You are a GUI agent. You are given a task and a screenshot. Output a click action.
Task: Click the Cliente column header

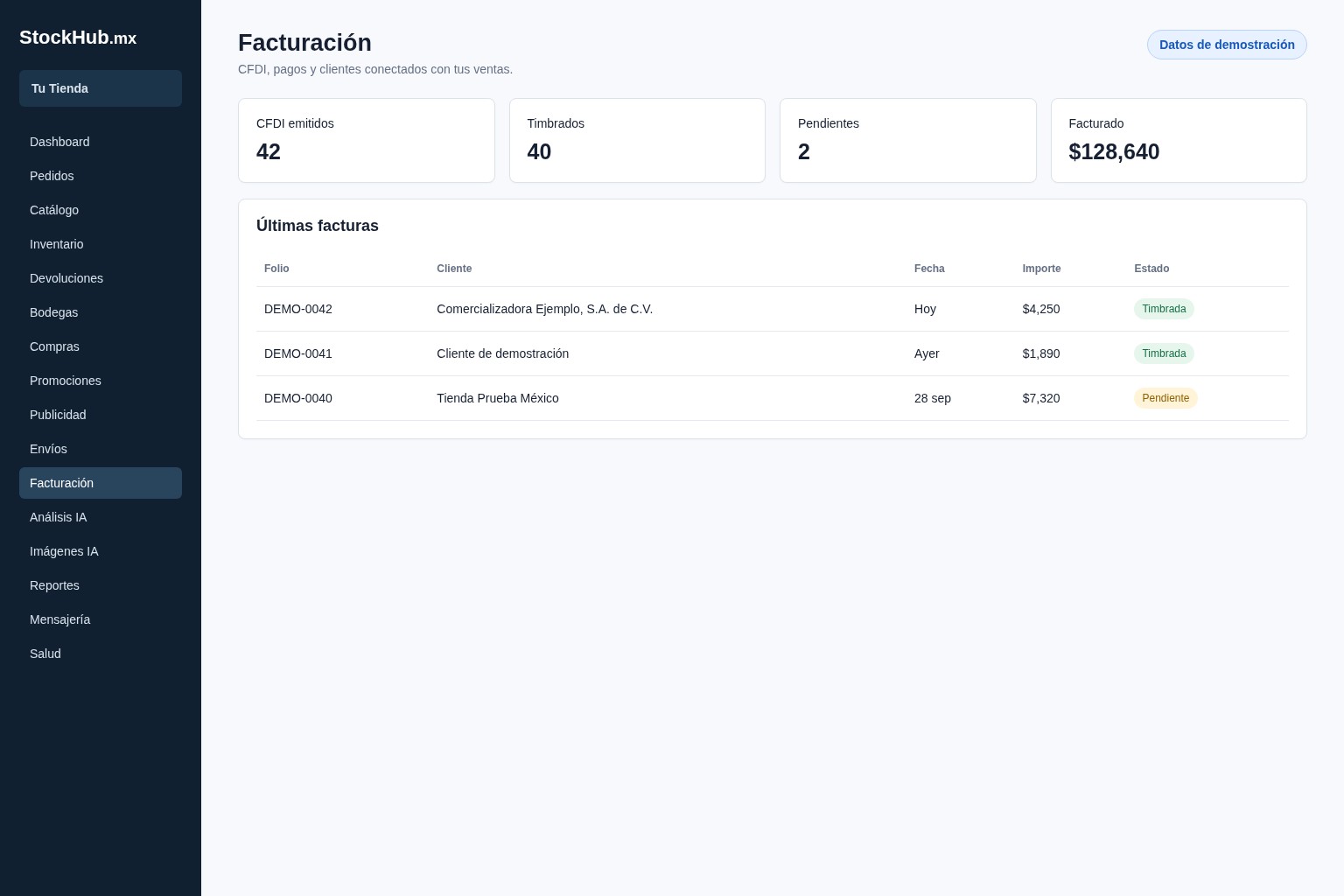tap(454, 269)
